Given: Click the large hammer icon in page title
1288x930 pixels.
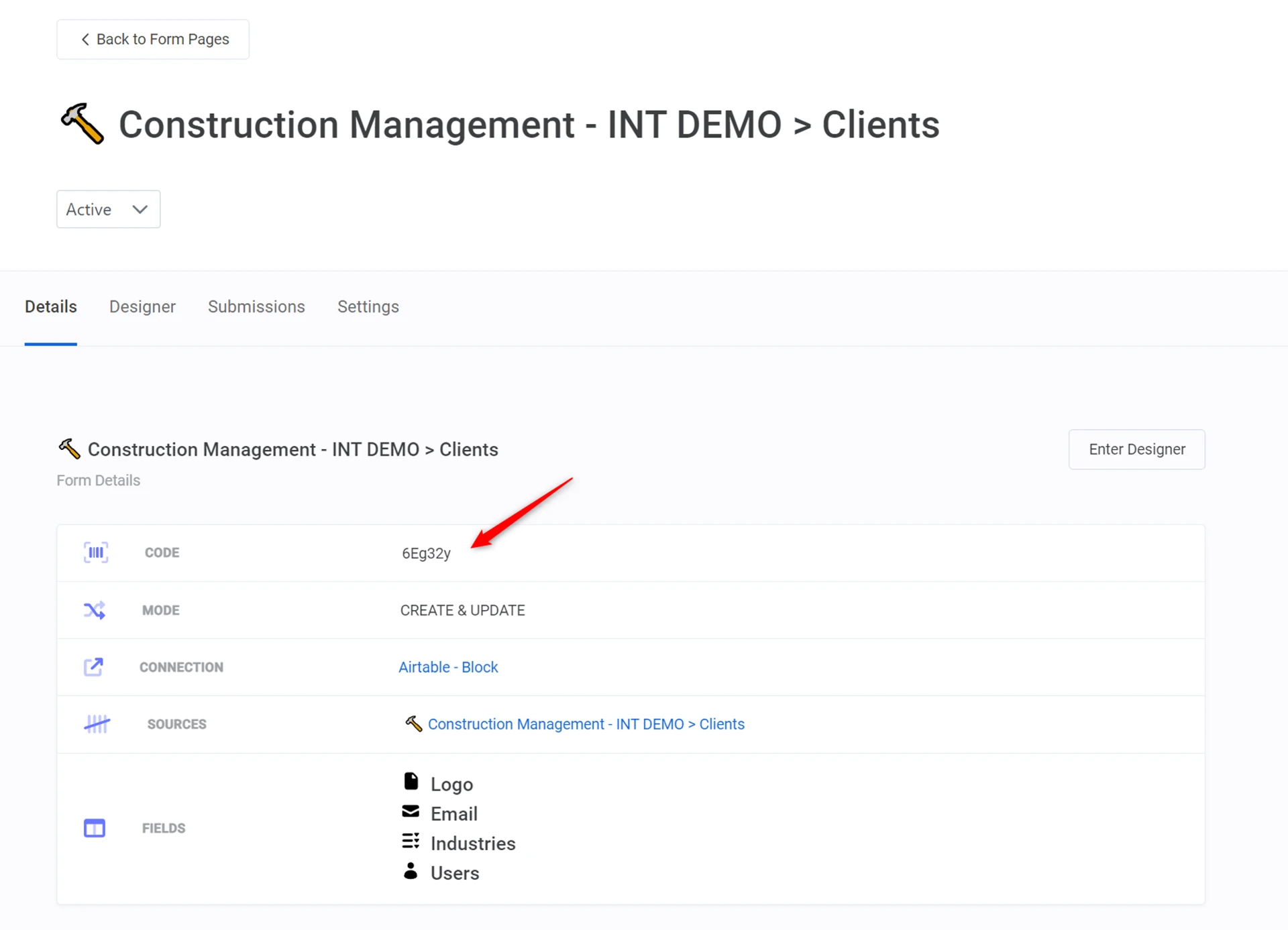Looking at the screenshot, I should tap(83, 124).
